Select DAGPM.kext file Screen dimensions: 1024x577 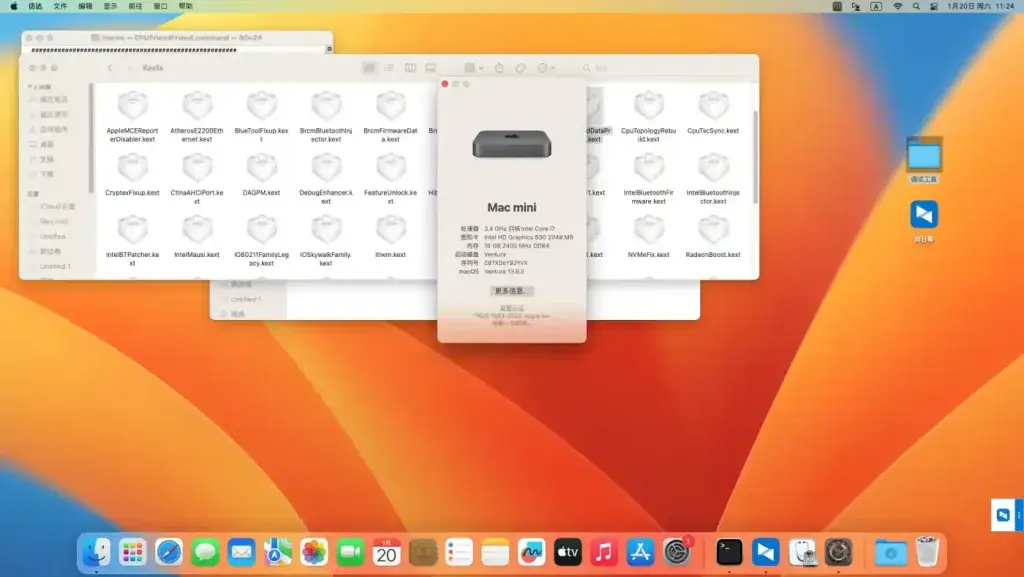[x=261, y=174]
